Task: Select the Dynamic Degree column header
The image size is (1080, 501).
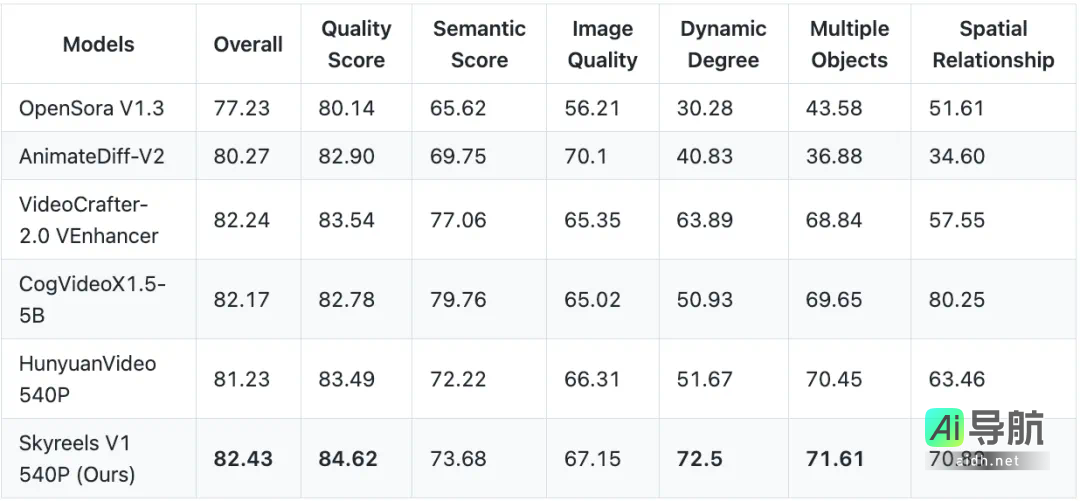Action: [x=723, y=44]
